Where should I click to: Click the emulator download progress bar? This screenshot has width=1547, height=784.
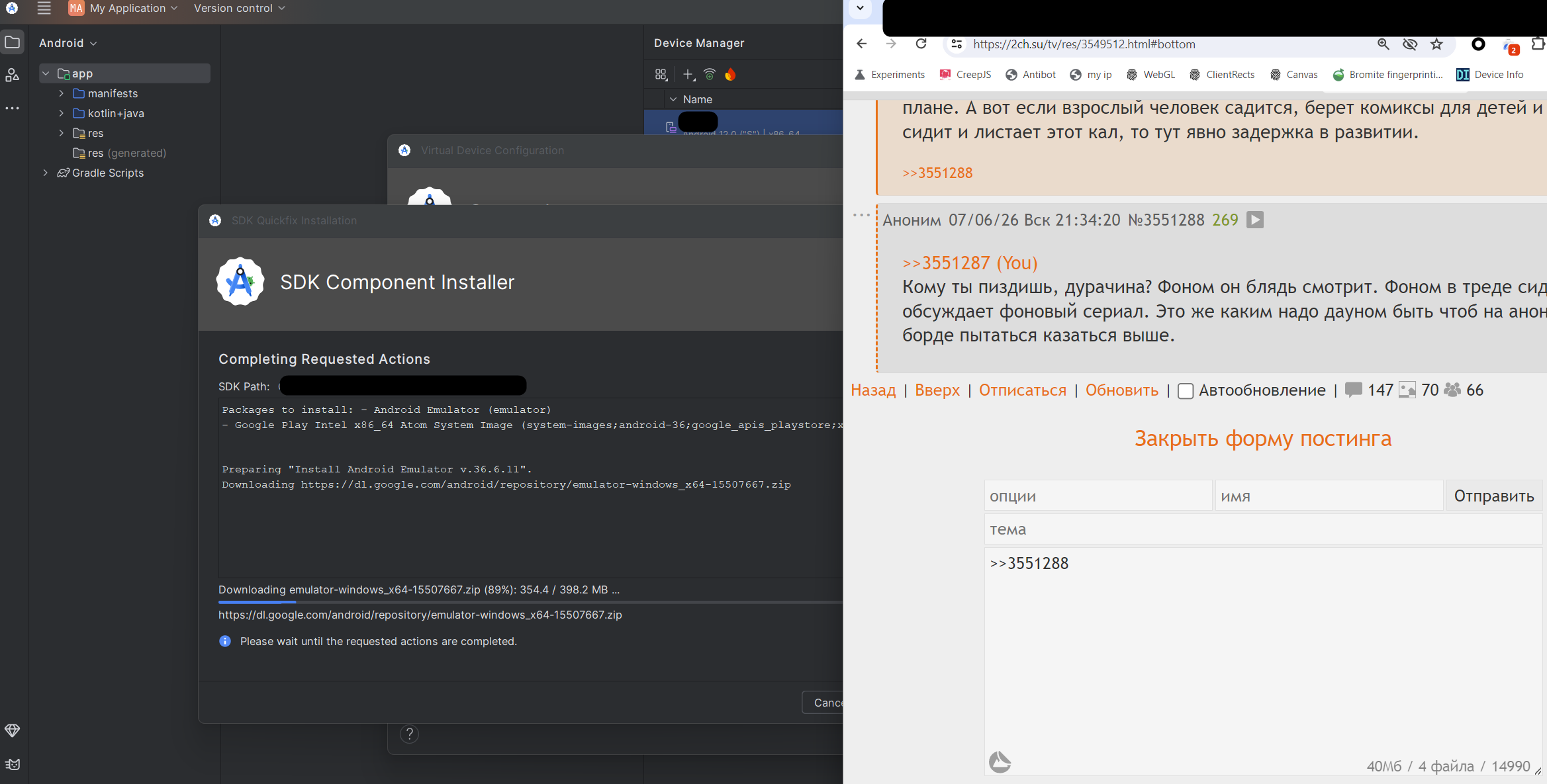click(530, 602)
